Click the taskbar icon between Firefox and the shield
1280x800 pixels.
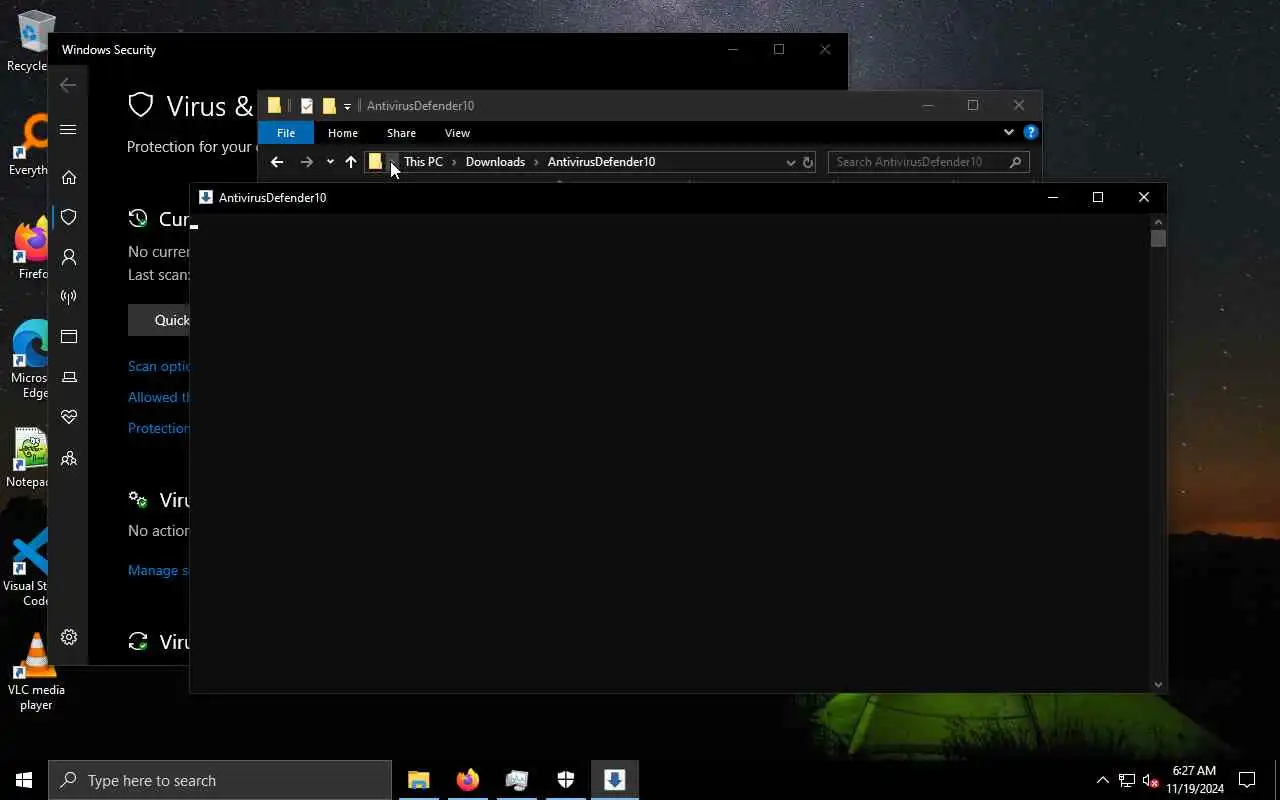pyautogui.click(x=516, y=780)
